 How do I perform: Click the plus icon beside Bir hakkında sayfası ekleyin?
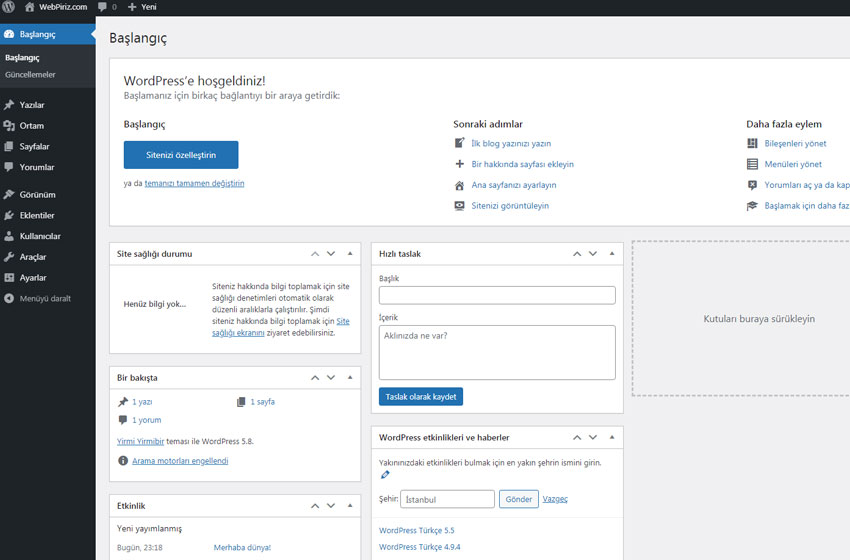(459, 164)
